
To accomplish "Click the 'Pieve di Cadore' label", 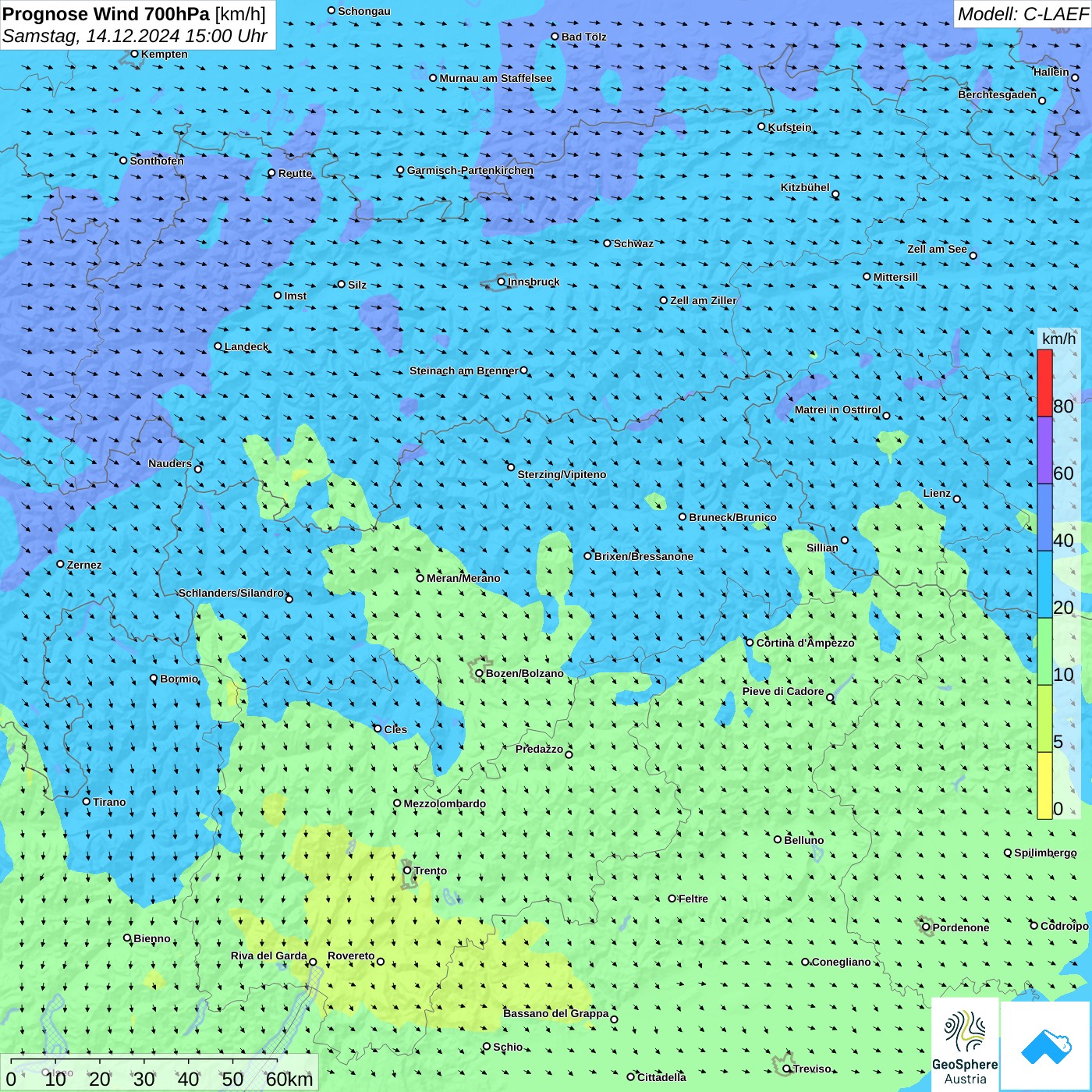I will pyautogui.click(x=783, y=691).
